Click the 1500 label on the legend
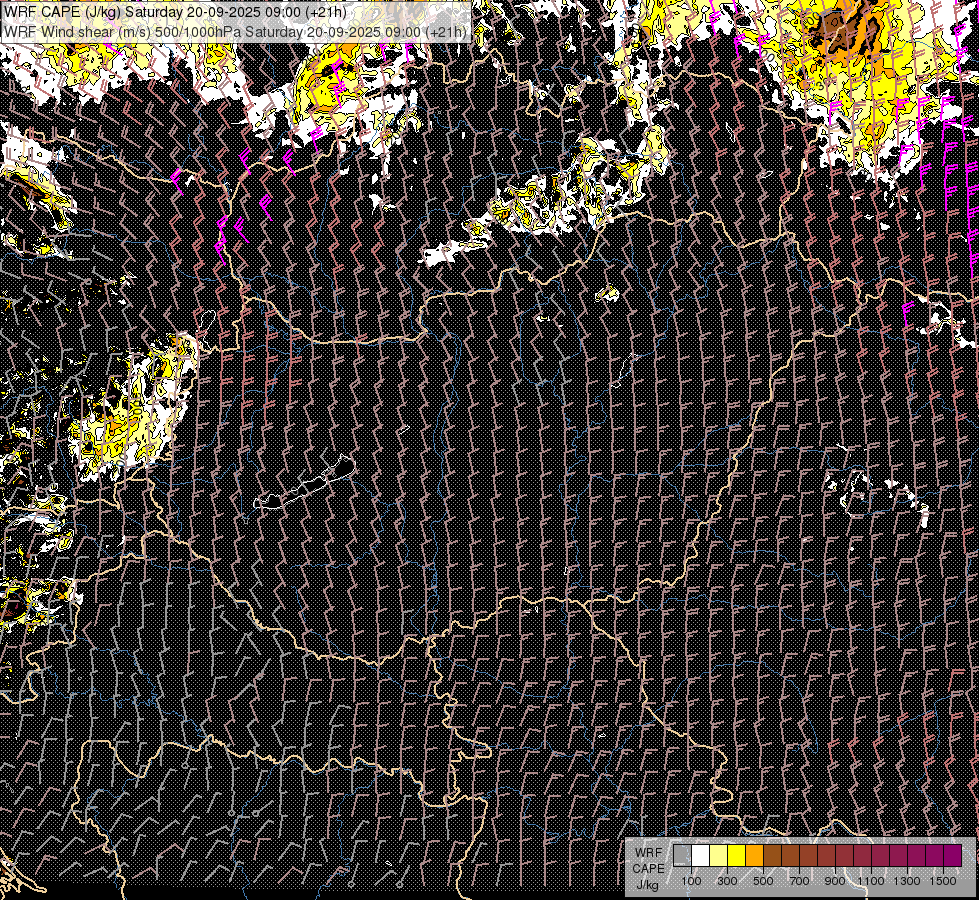 pyautogui.click(x=943, y=880)
